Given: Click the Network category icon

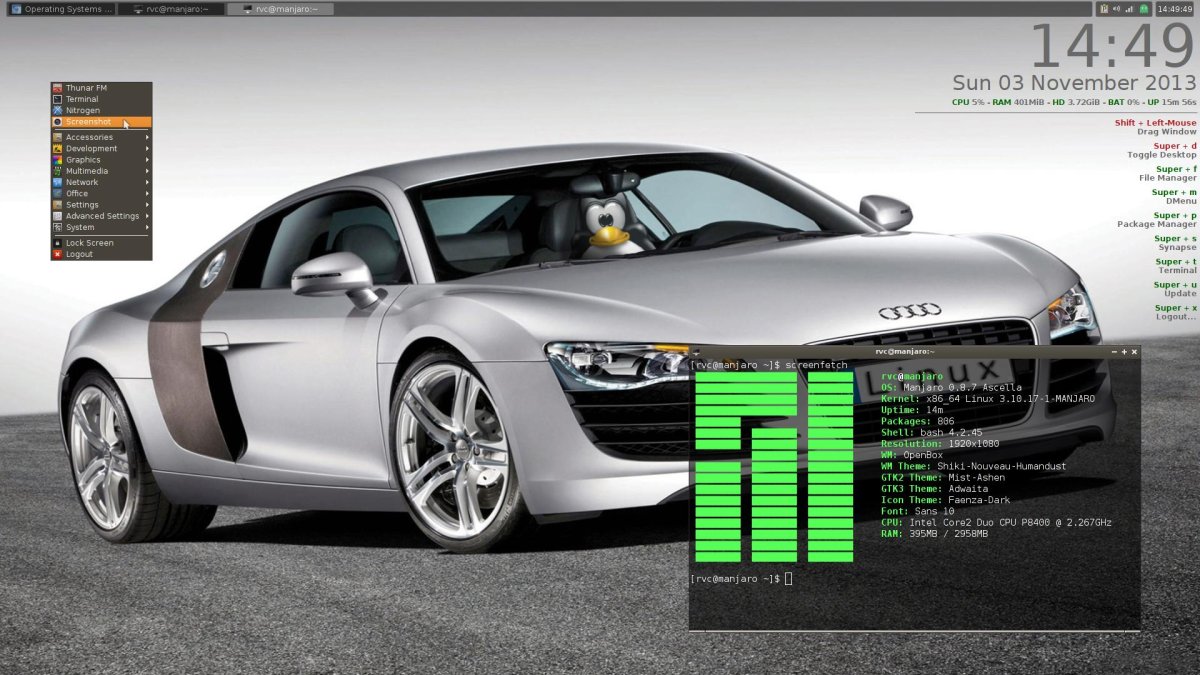Looking at the screenshot, I should [x=57, y=182].
